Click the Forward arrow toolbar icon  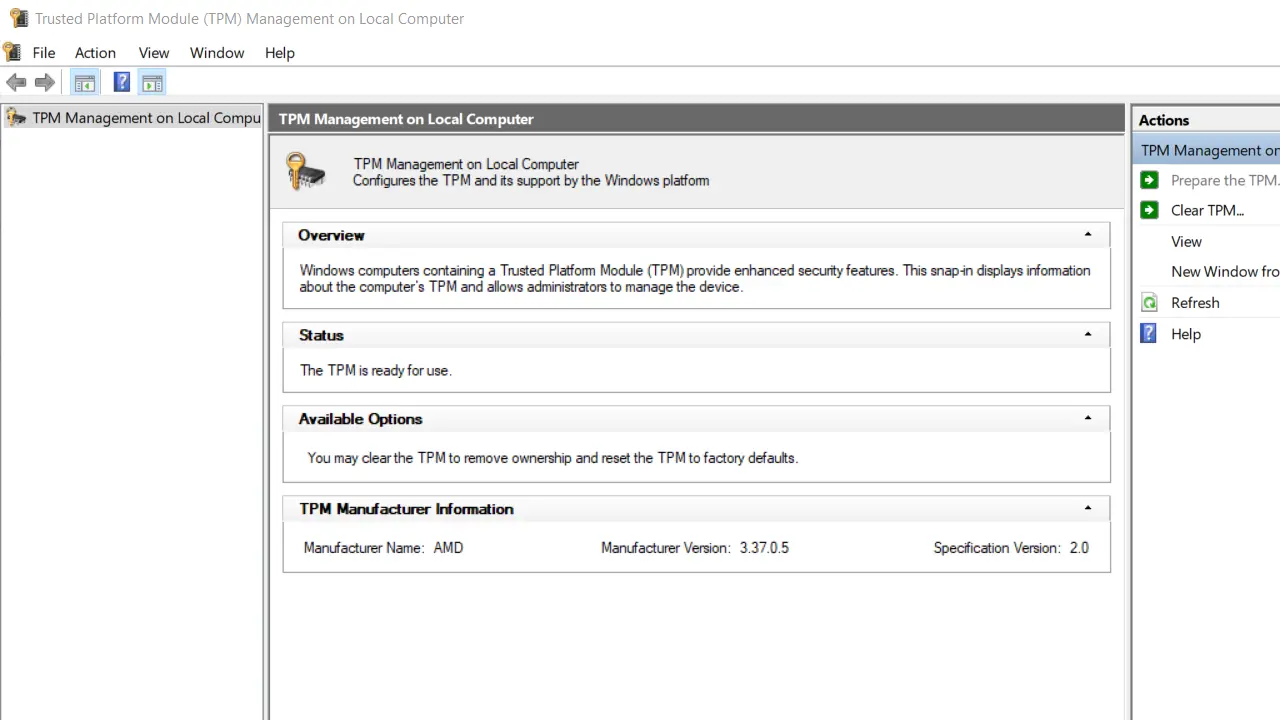click(x=44, y=83)
